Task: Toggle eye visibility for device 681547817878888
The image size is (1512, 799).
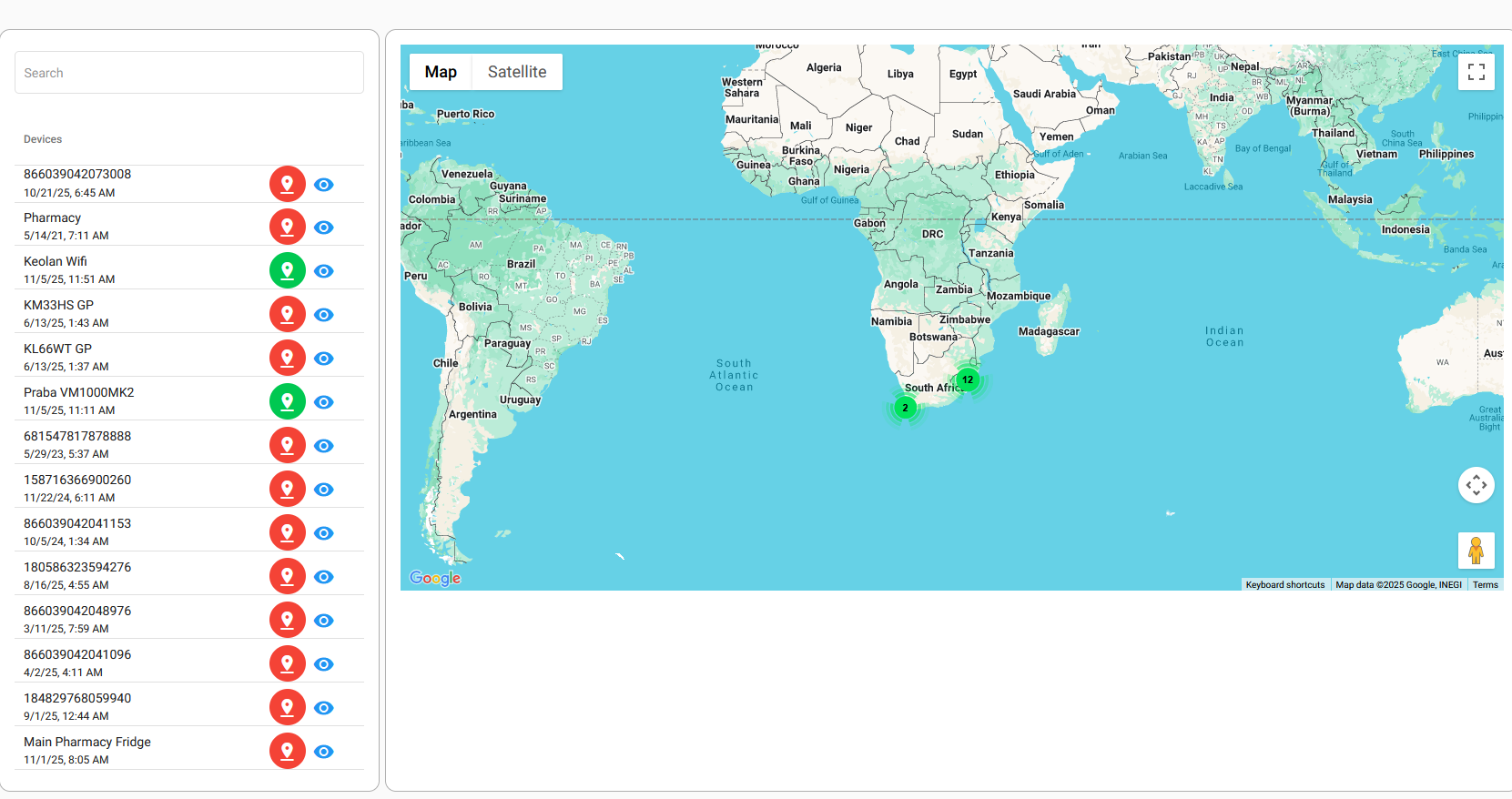Action: click(x=323, y=446)
